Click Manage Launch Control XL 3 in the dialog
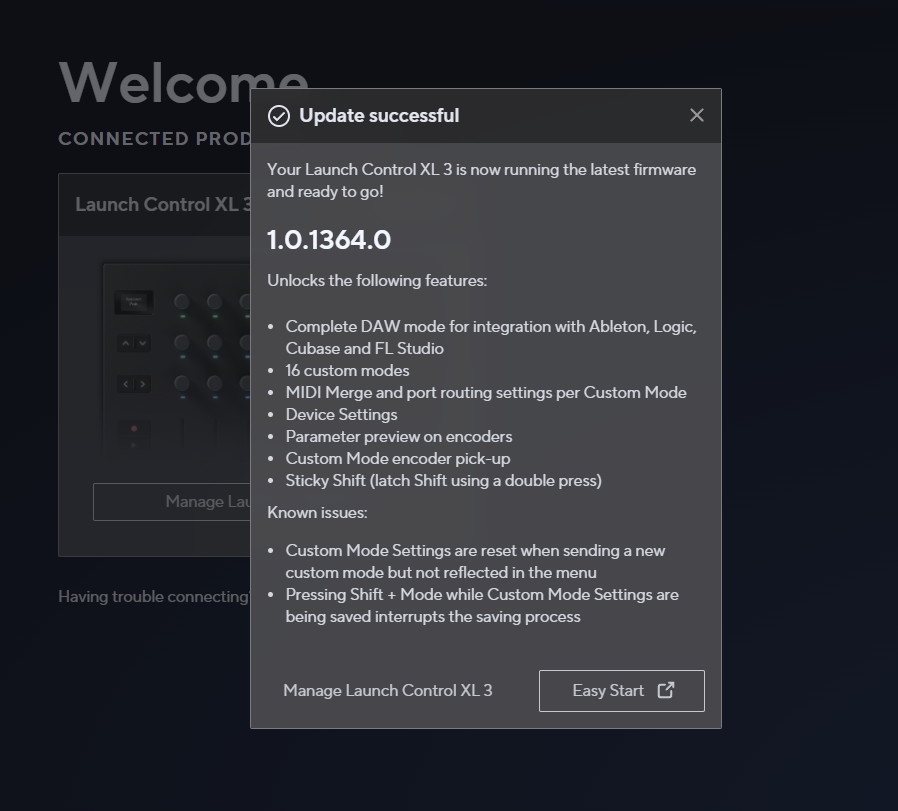This screenshot has width=898, height=811. (x=388, y=691)
